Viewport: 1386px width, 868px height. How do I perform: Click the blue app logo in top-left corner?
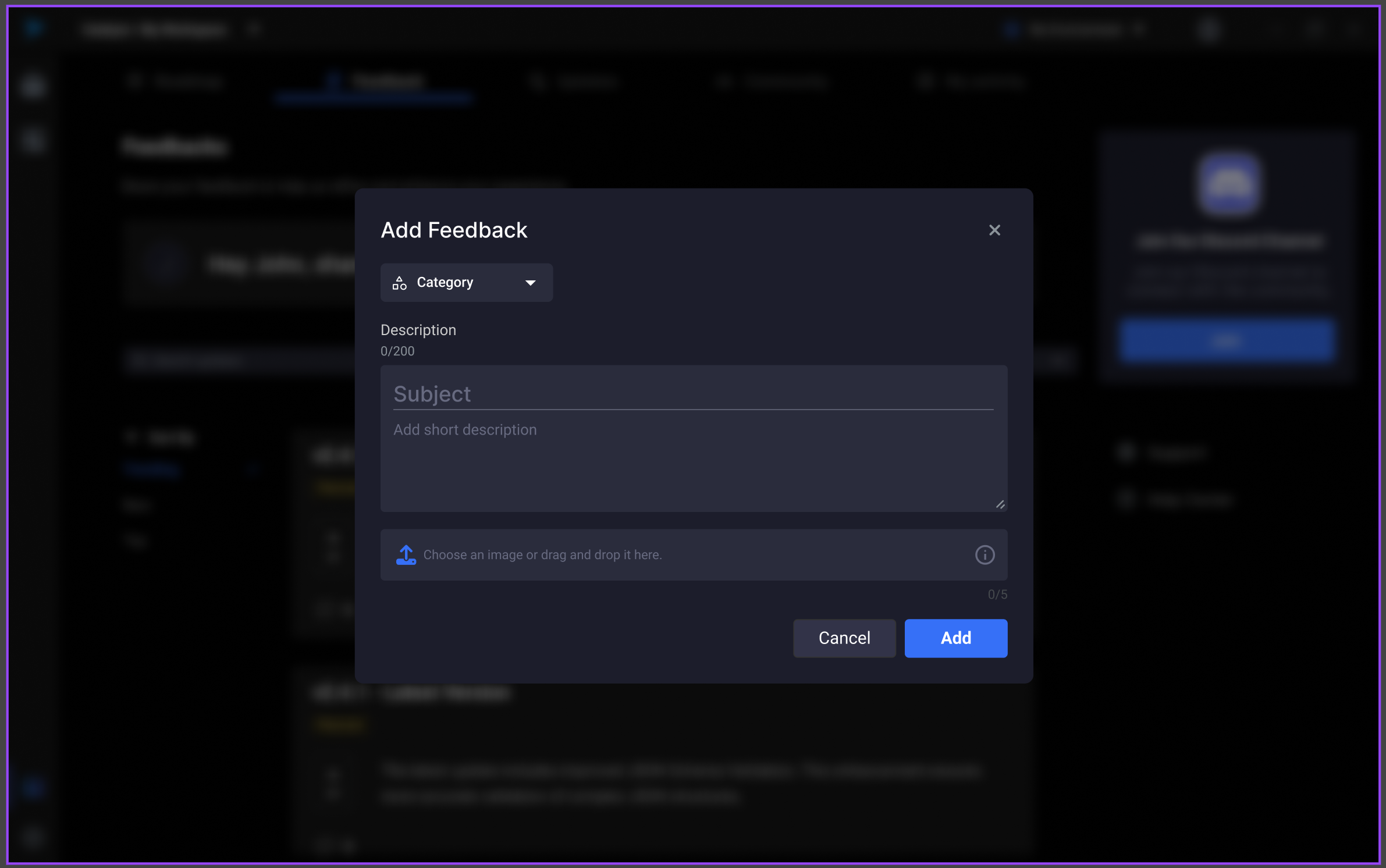(x=34, y=28)
